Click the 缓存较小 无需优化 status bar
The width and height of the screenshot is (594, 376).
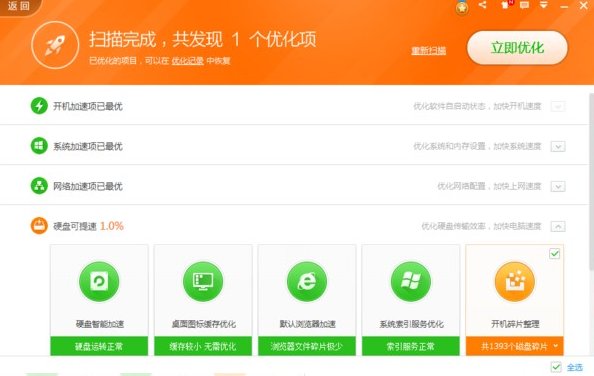point(203,346)
